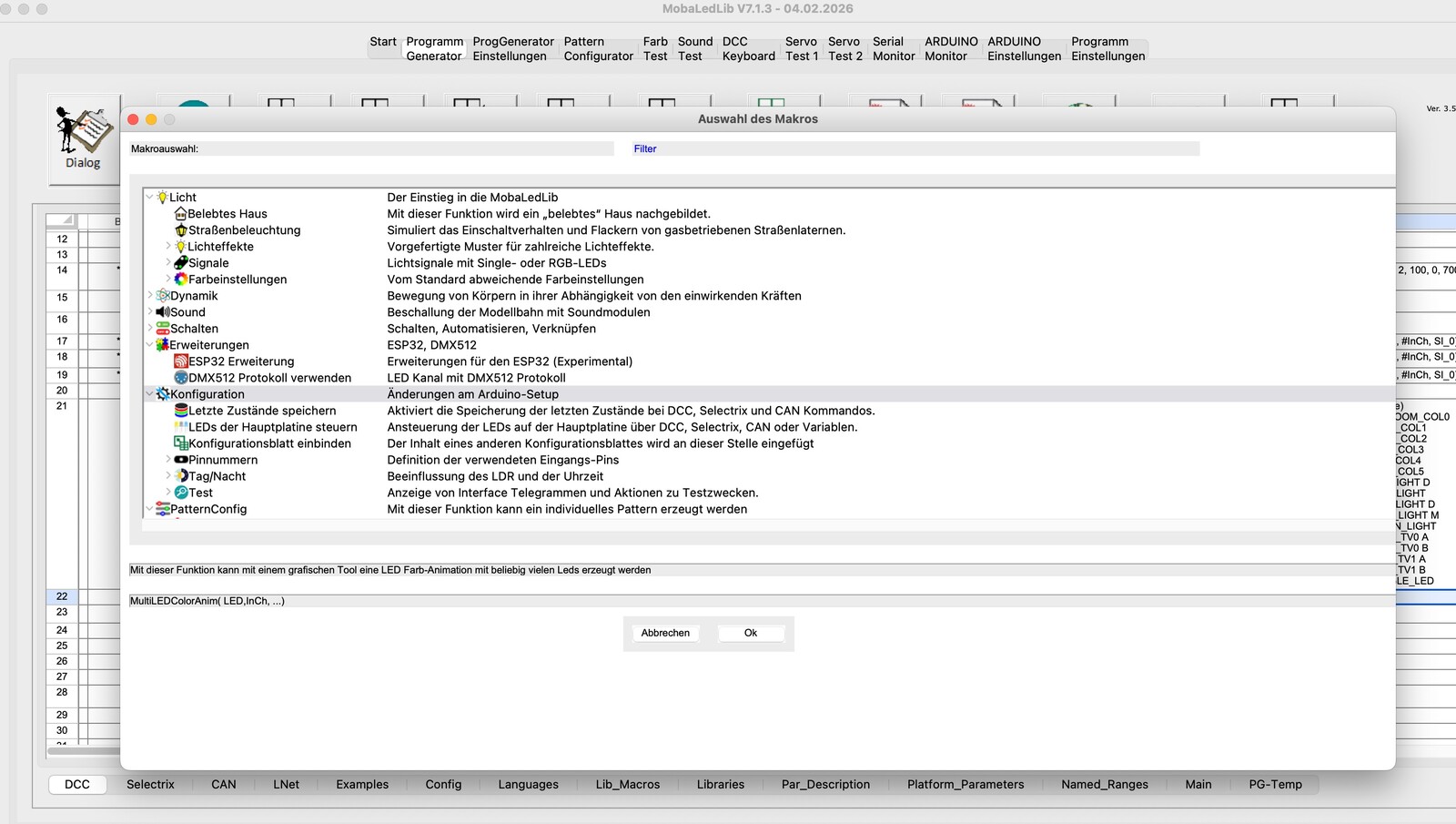Click the Belebtes Haus house icon

coord(180,214)
